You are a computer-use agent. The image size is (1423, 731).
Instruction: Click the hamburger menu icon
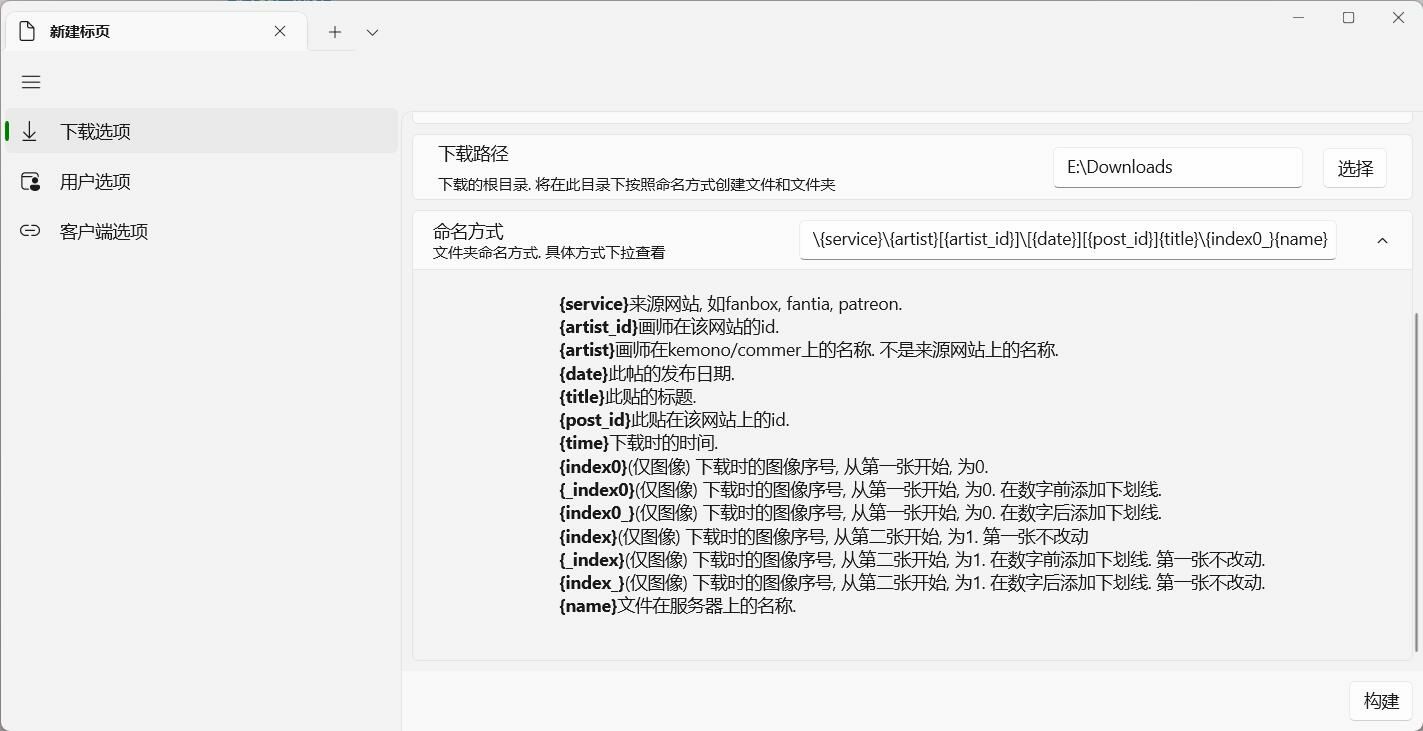coord(31,82)
